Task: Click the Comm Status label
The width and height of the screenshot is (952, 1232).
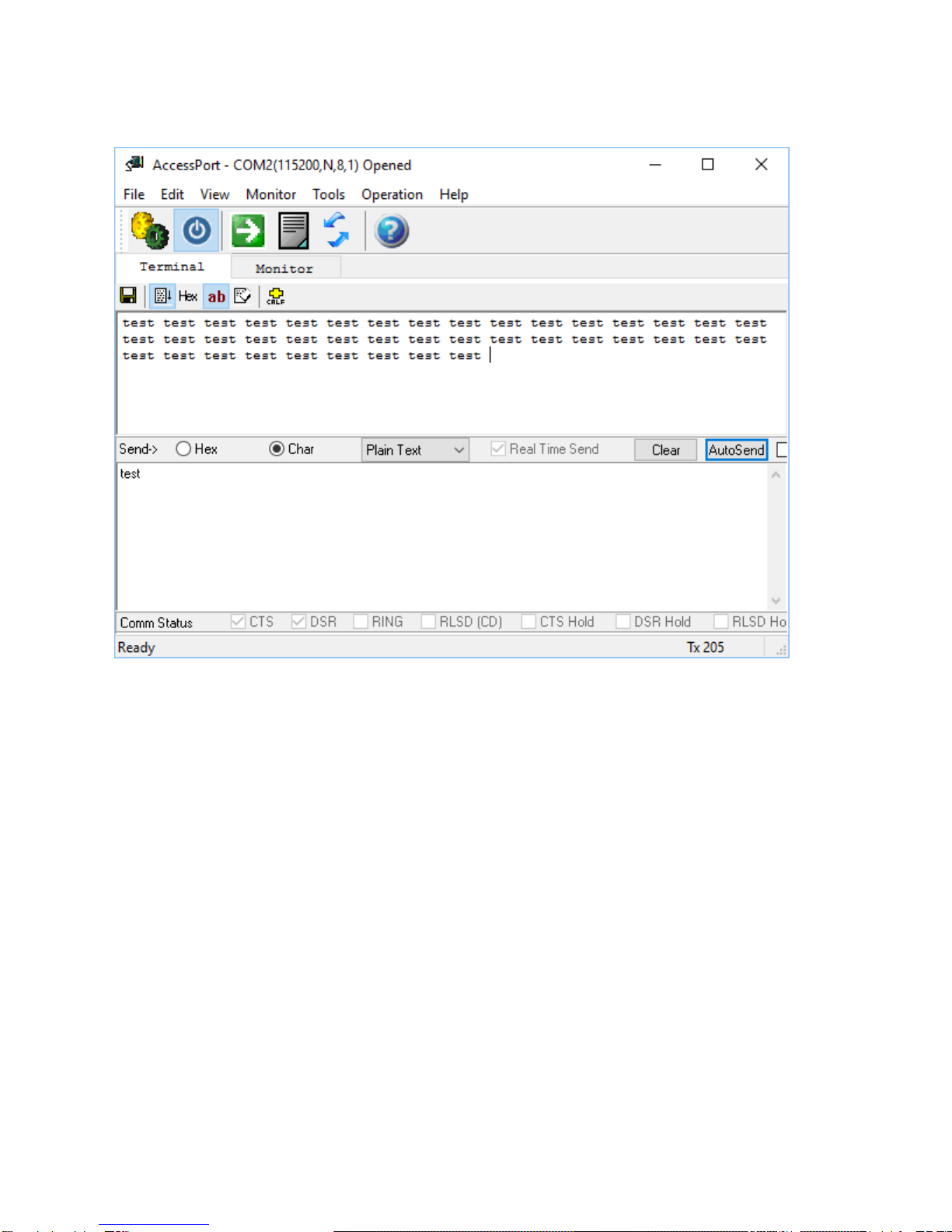Action: (156, 623)
